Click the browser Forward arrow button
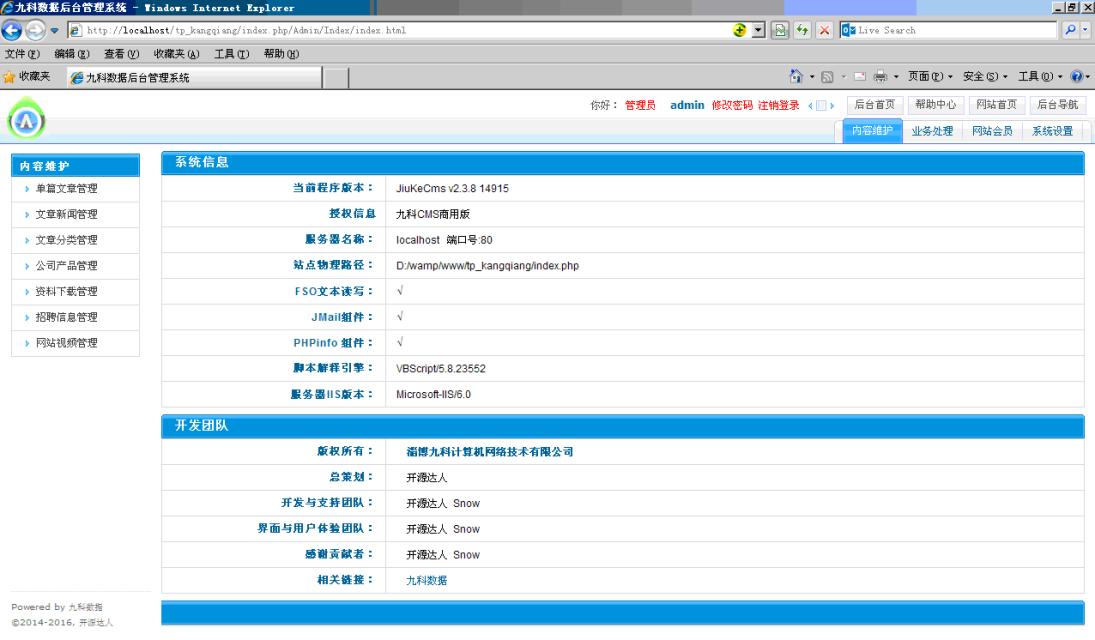 (x=35, y=30)
